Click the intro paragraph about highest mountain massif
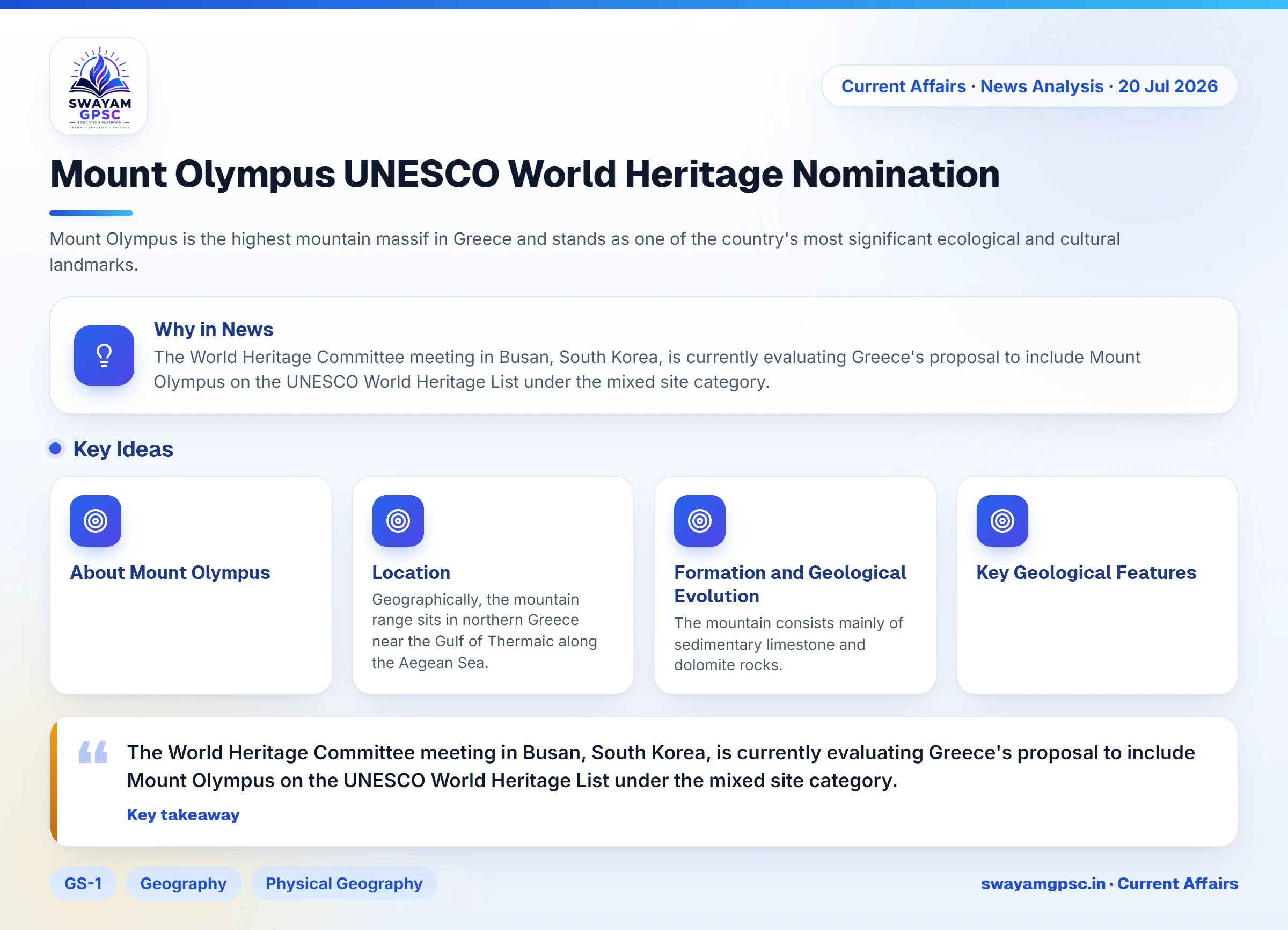Screen dimensions: 1288x930 pos(585,252)
